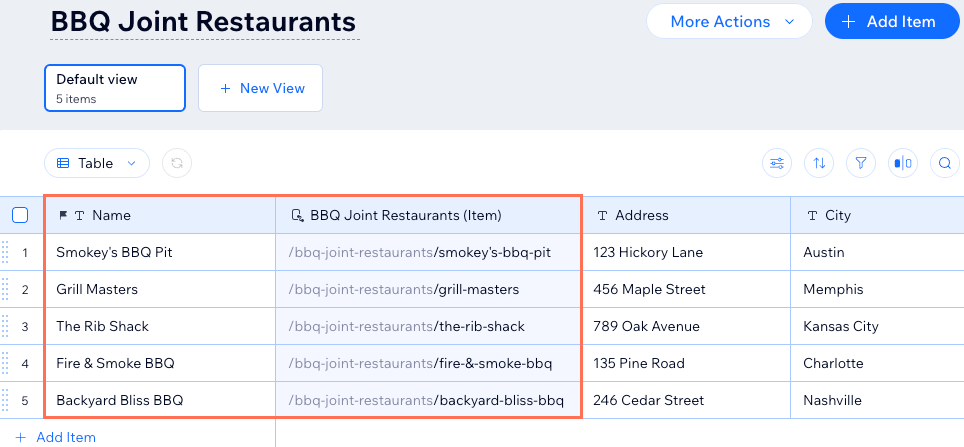Viewport: 964px width, 447px height.
Task: Click the drag handle for row 1
Action: click(5, 252)
